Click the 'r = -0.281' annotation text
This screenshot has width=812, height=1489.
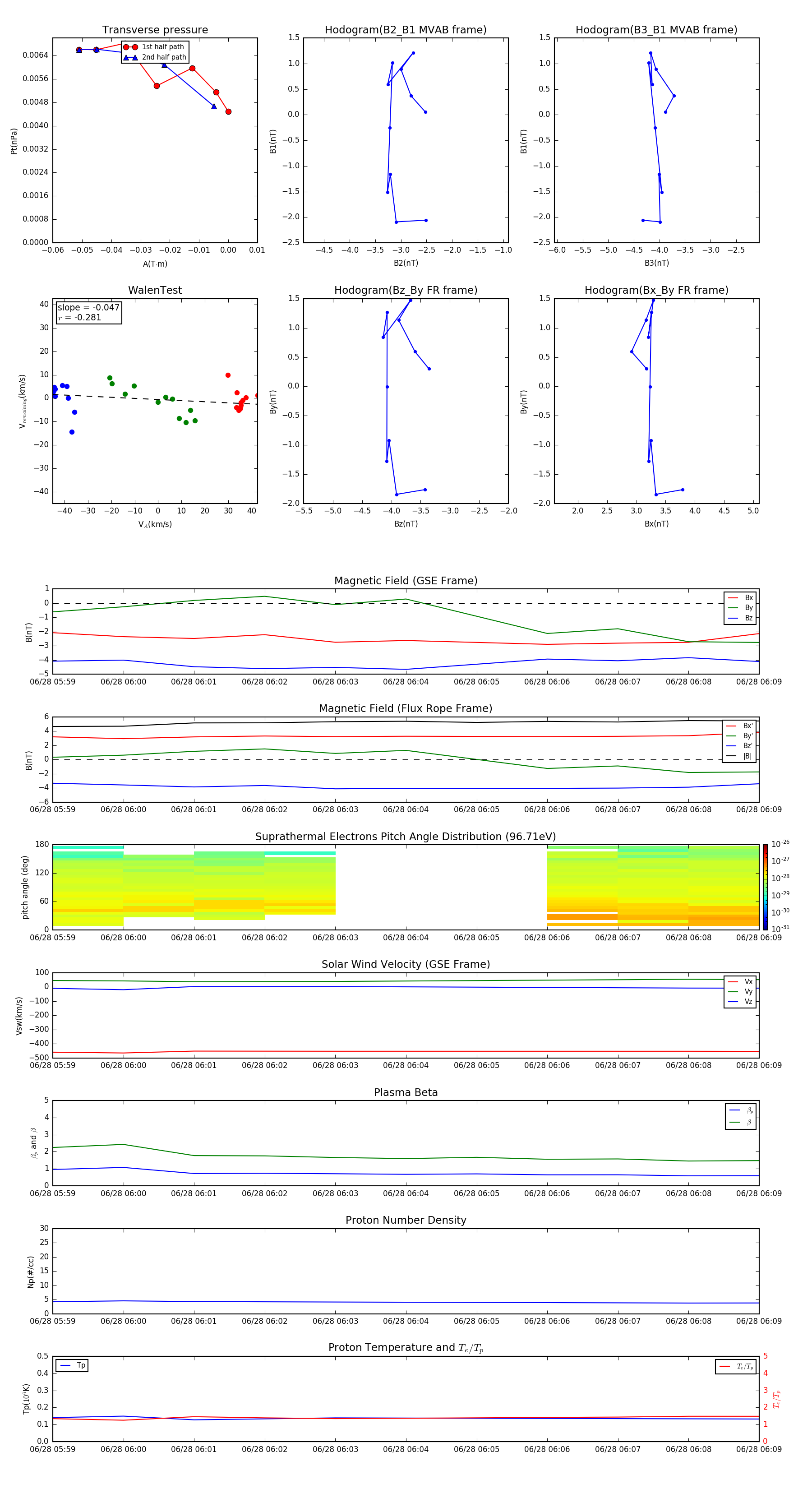80,317
